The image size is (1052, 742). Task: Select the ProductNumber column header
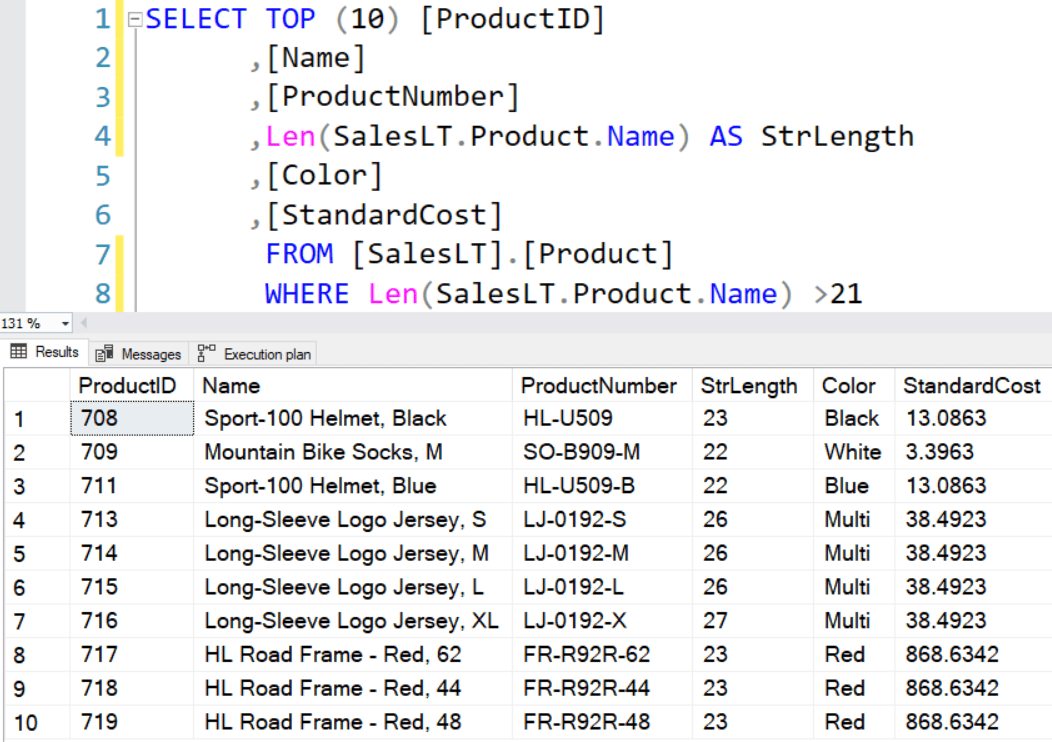pyautogui.click(x=602, y=386)
